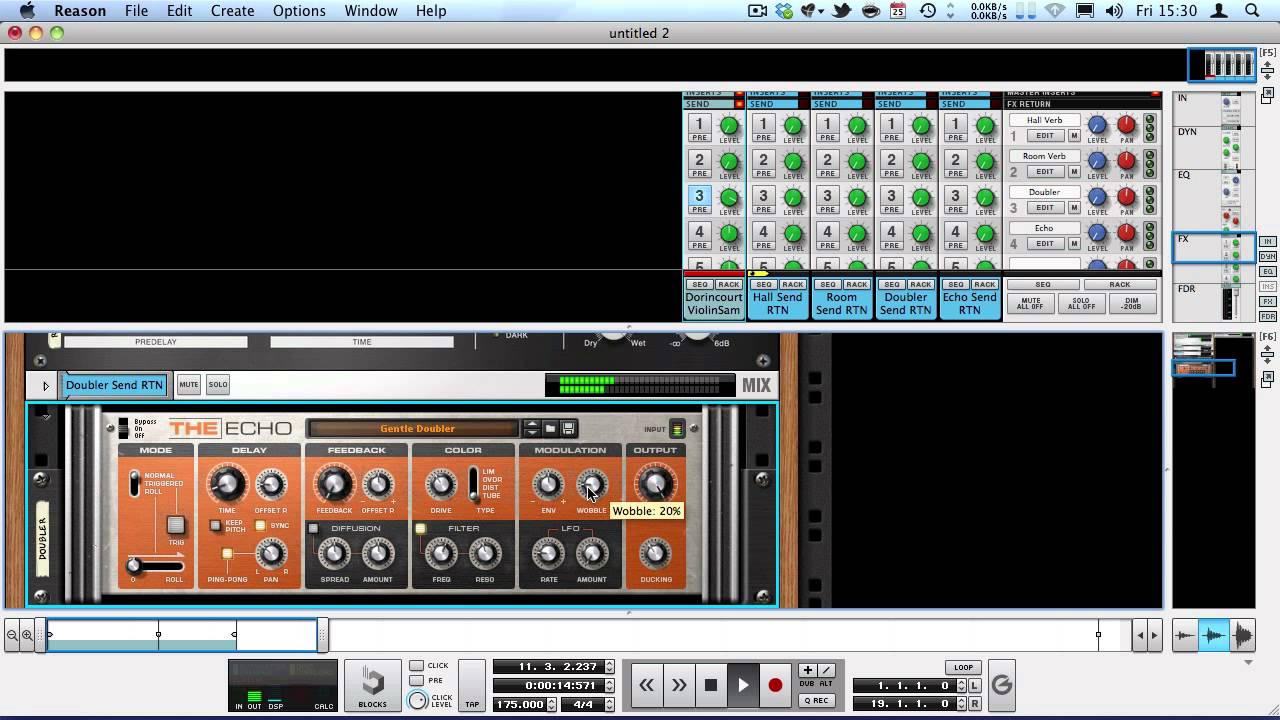The width and height of the screenshot is (1280, 720).
Task: Click Solo All Off in master section
Action: 1082,303
